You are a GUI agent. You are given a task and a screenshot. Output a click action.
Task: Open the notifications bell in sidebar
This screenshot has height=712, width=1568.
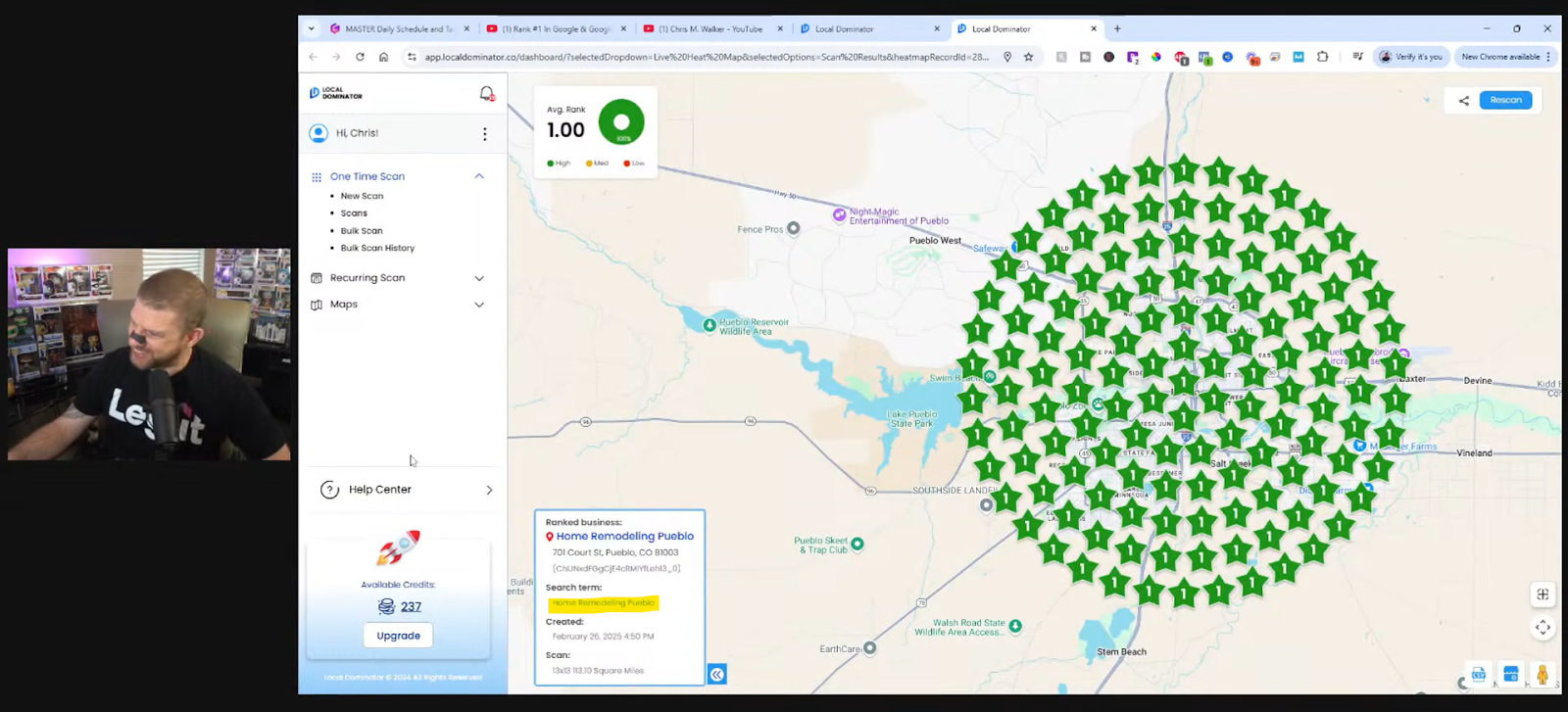coord(486,94)
